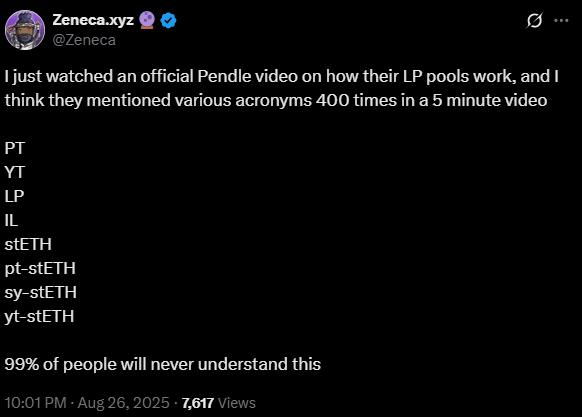Viewport: 582px width, 417px height.
Task: Open the 7,617 Views analytics link
Action: click(219, 403)
